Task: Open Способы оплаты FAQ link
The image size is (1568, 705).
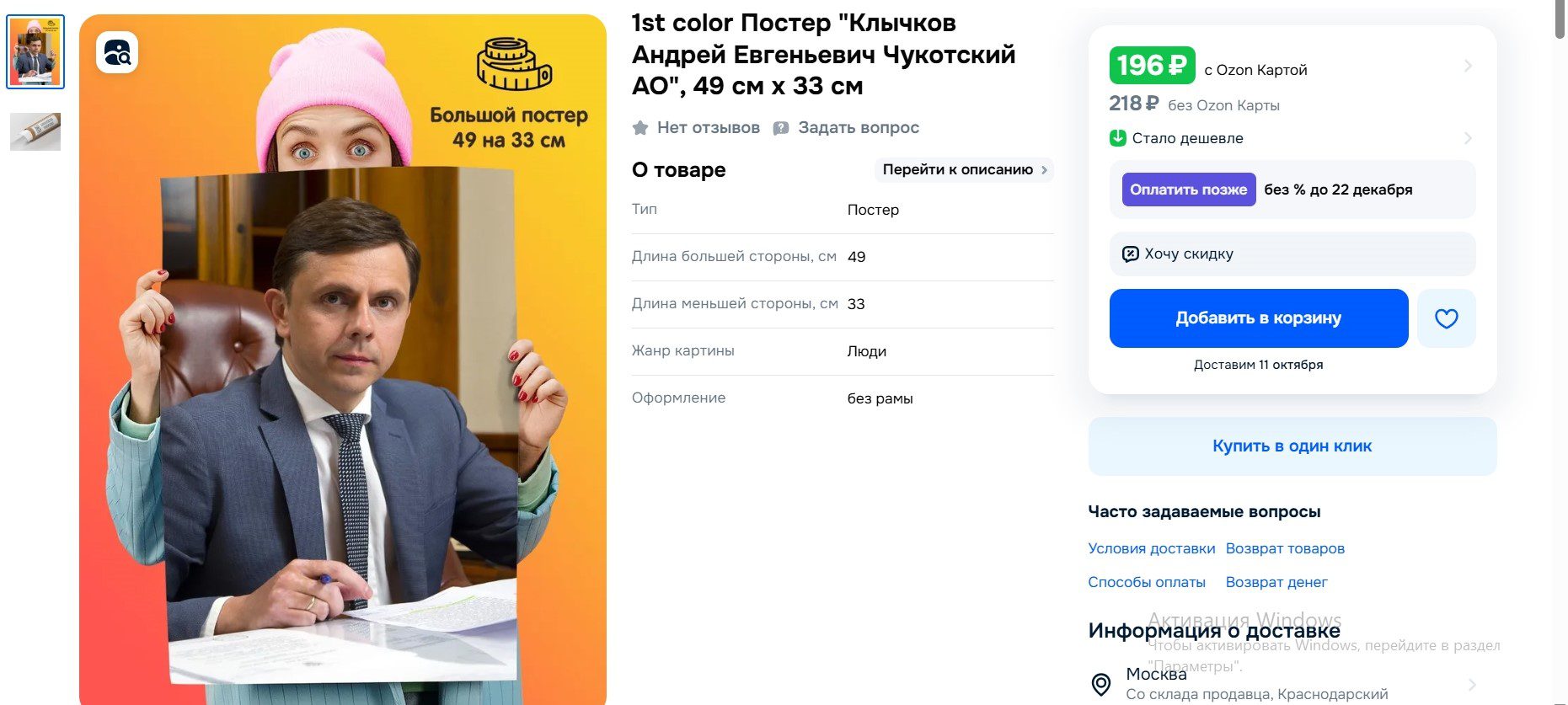Action: click(1146, 582)
